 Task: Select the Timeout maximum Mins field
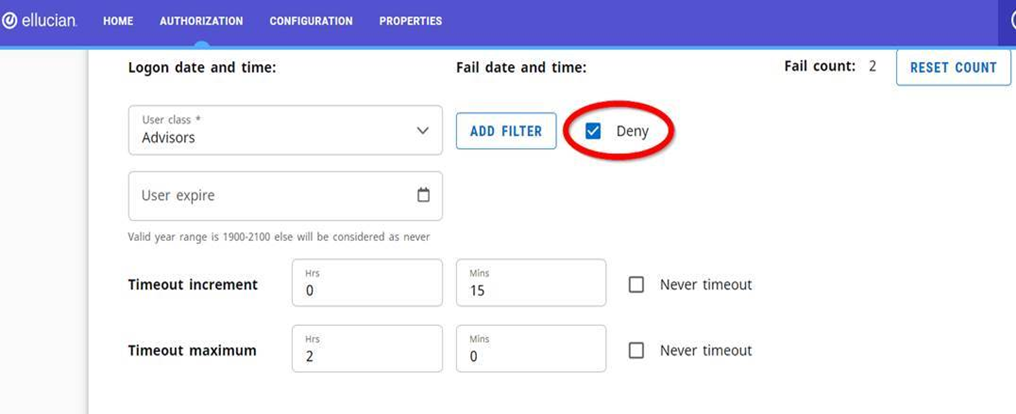pyautogui.click(x=531, y=349)
